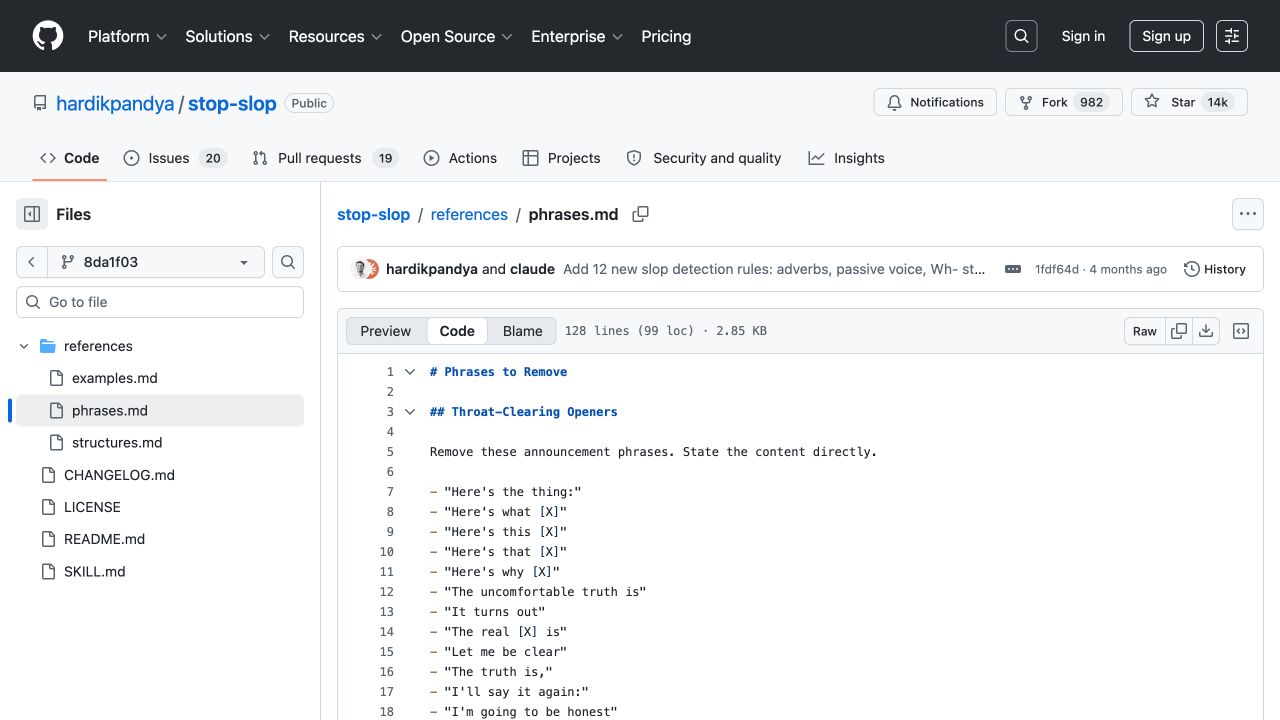Switch to Preview view
The height and width of the screenshot is (720, 1280).
tap(386, 331)
